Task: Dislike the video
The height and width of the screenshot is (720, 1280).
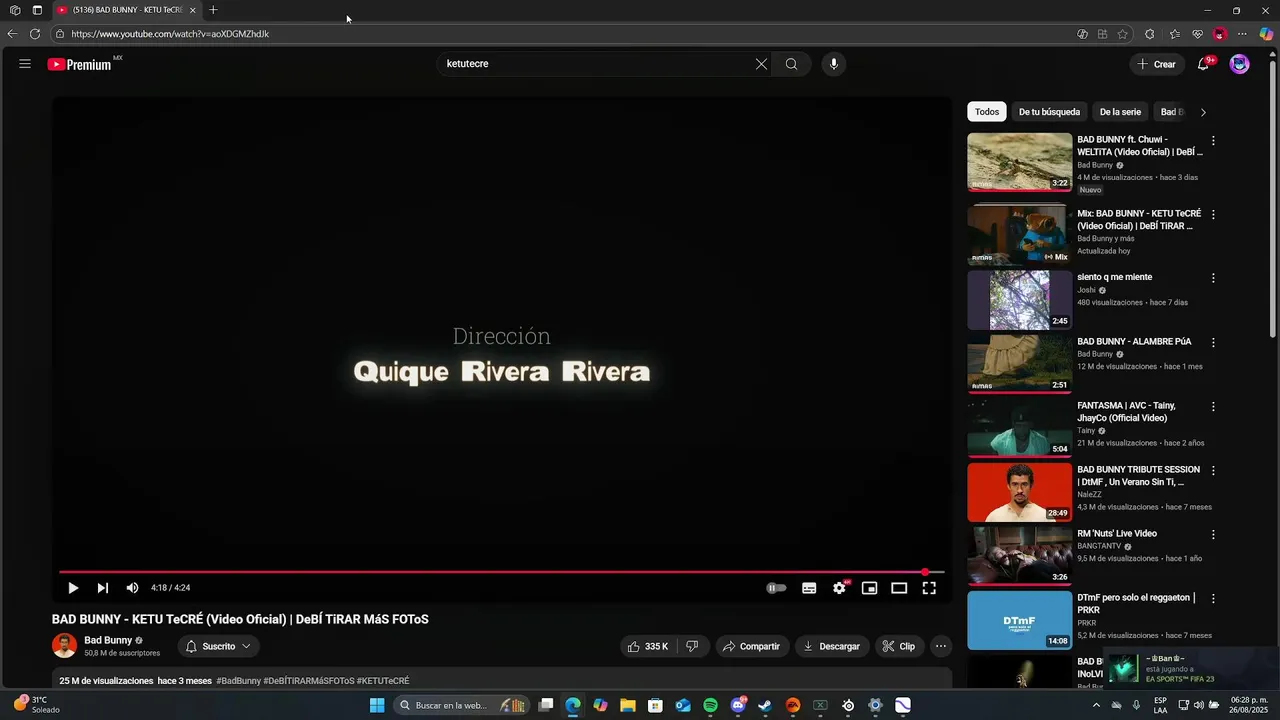Action: 692,646
